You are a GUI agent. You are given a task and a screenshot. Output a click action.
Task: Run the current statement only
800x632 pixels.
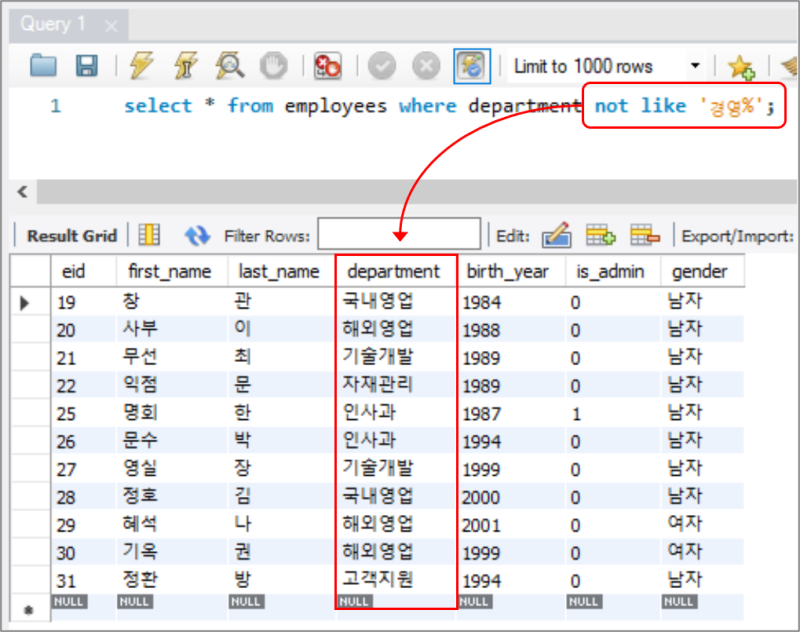pyautogui.click(x=184, y=65)
